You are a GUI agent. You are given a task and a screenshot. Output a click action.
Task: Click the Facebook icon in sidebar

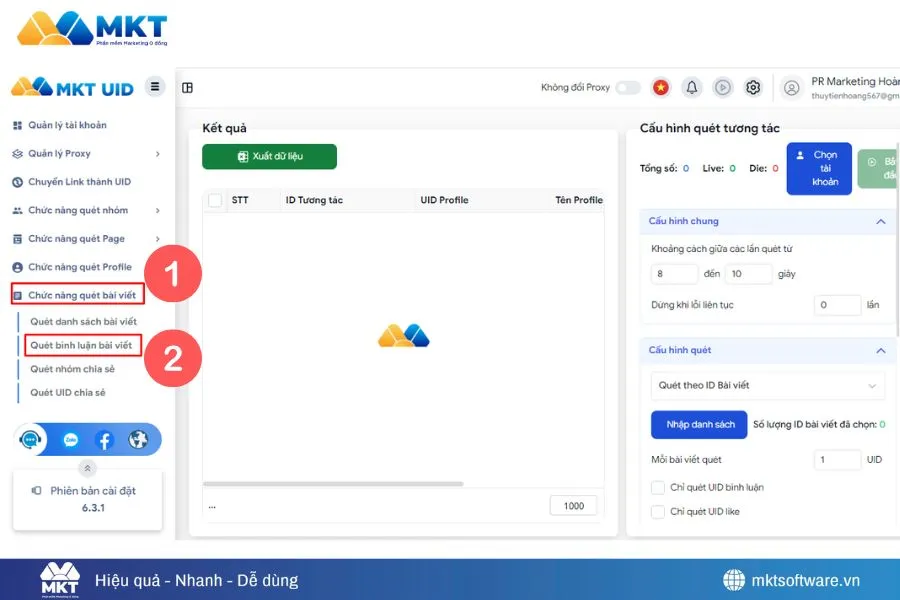[x=107, y=438]
